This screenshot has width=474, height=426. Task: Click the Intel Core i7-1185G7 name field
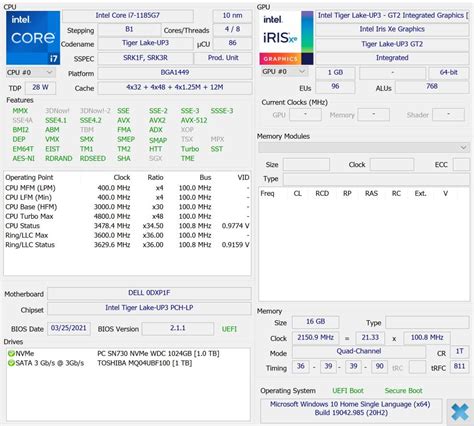(x=128, y=16)
